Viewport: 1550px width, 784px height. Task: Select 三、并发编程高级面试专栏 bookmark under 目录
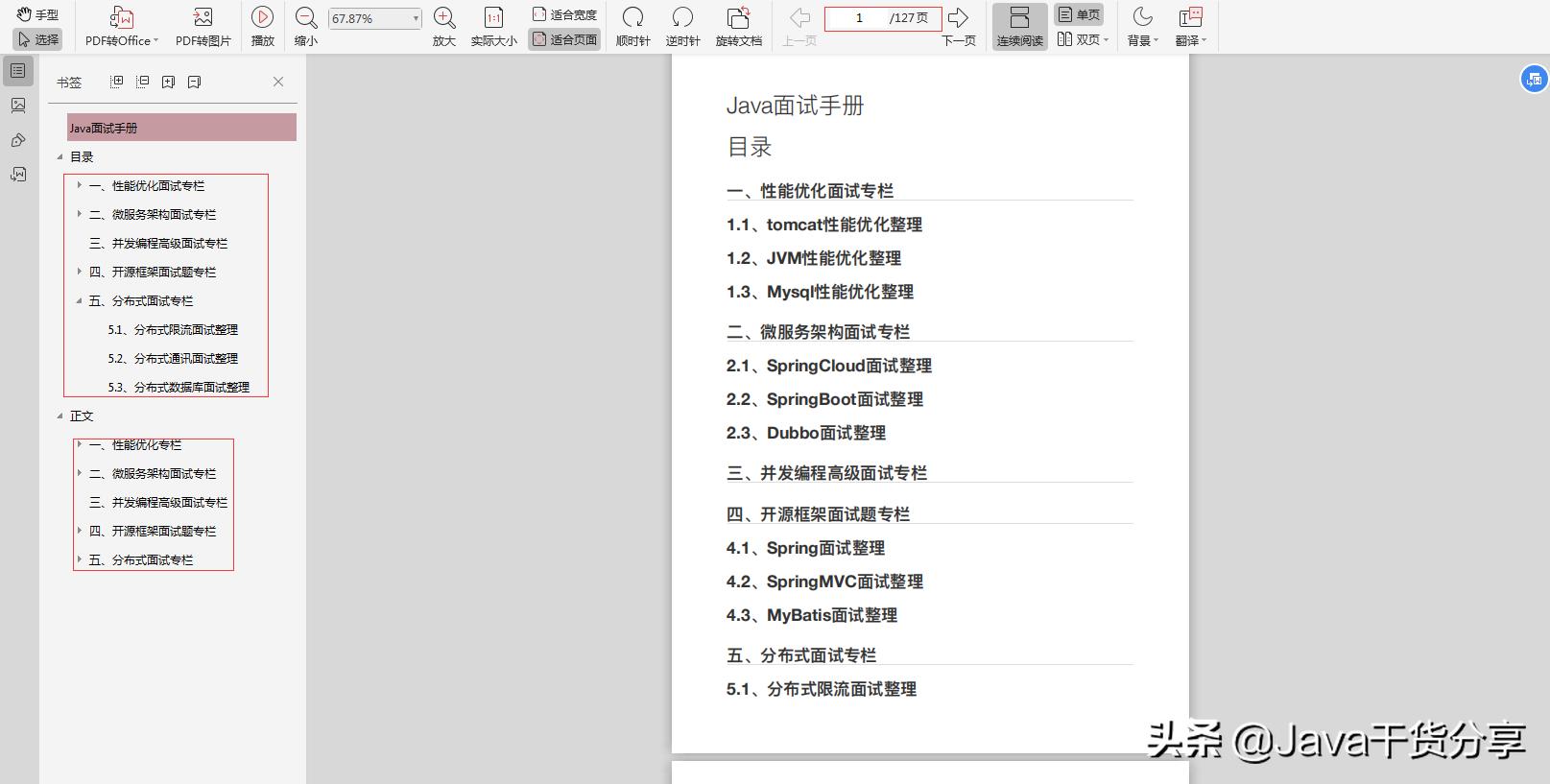click(158, 243)
